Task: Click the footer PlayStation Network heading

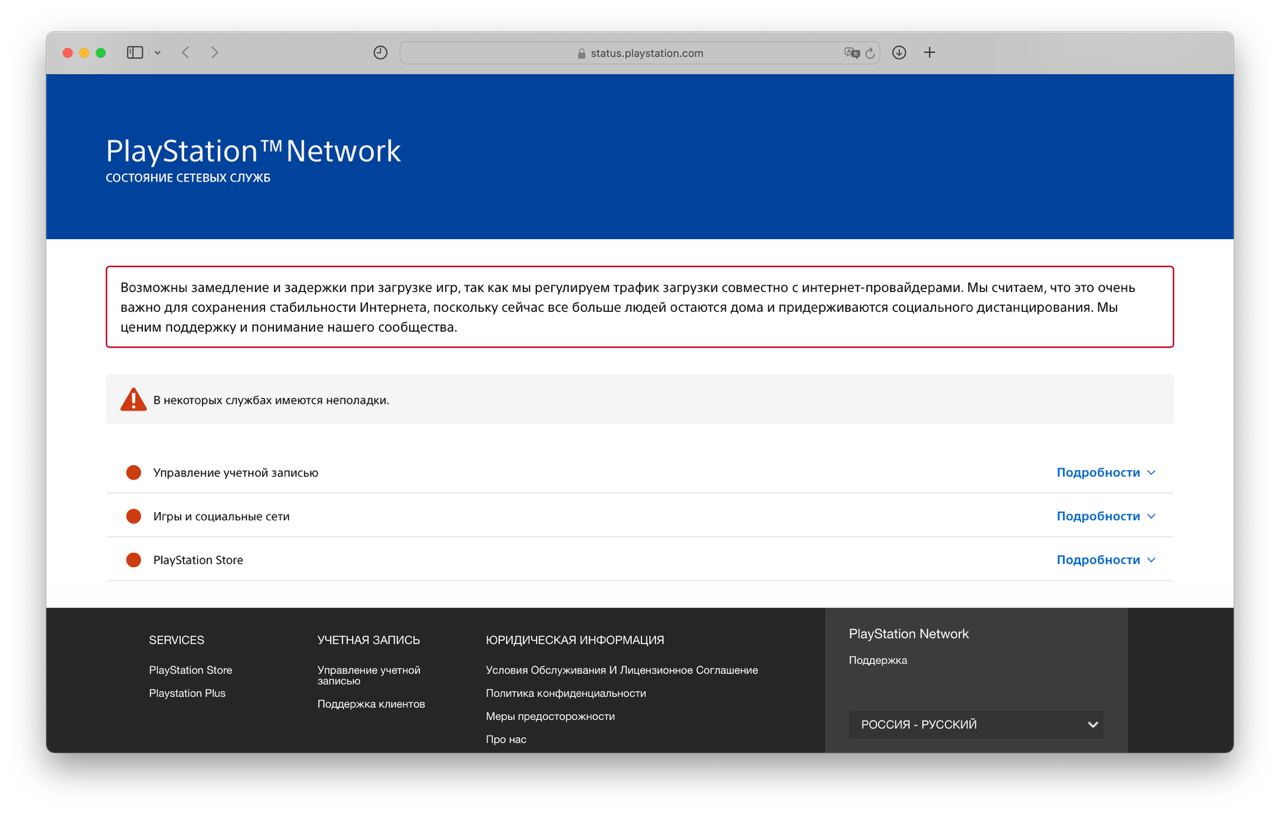Action: tap(909, 634)
